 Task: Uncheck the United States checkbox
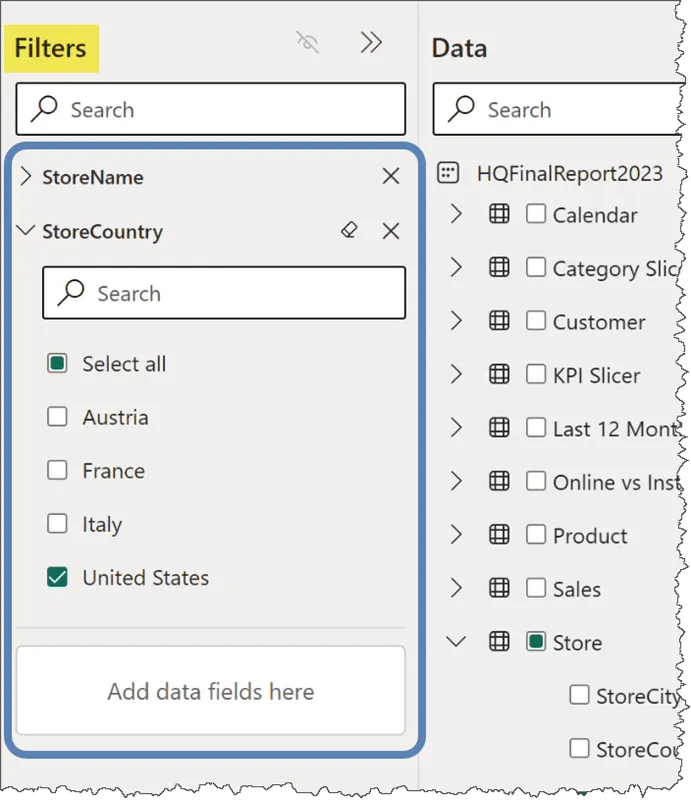(x=58, y=577)
